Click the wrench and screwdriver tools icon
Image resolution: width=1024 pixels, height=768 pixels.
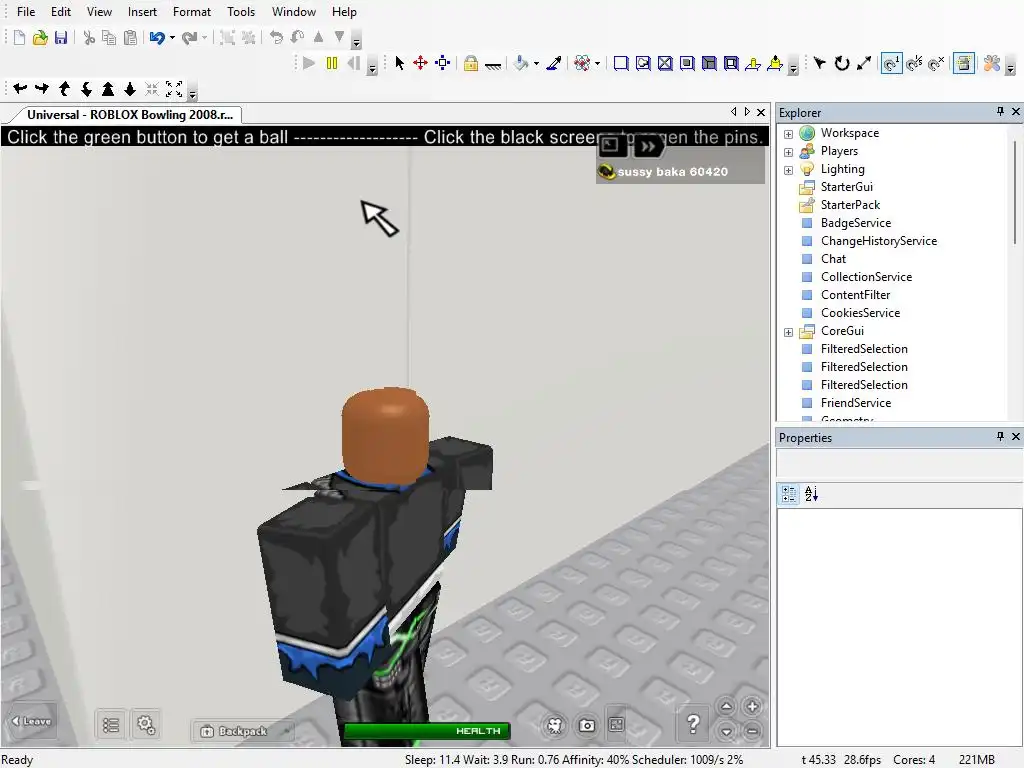[992, 63]
